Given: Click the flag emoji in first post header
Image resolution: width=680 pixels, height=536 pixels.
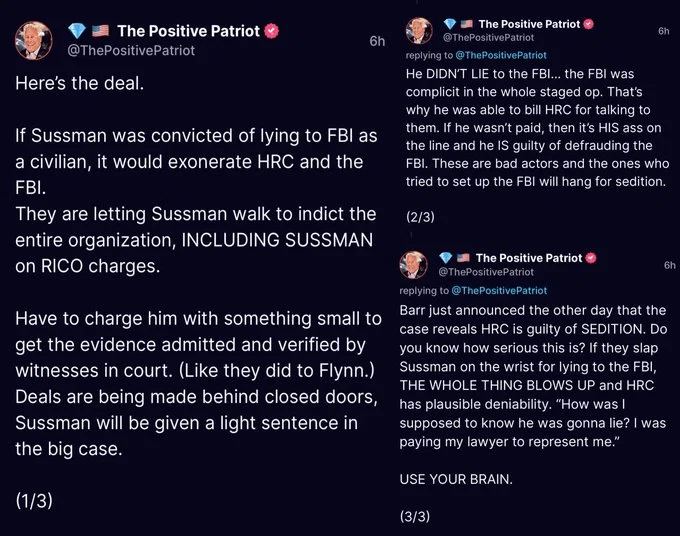Looking at the screenshot, I should pyautogui.click(x=101, y=31).
